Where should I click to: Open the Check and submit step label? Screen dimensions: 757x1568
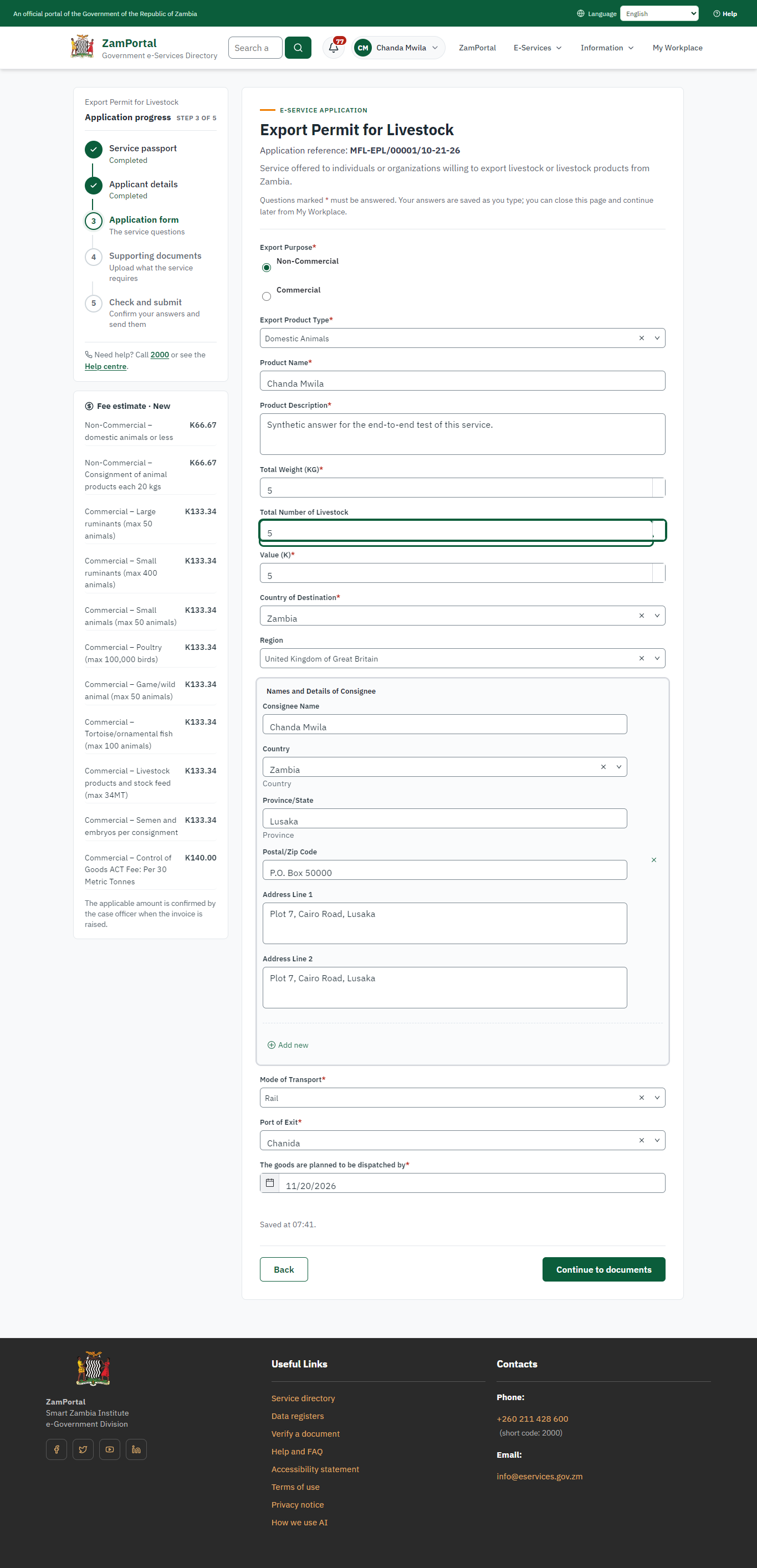point(145,302)
